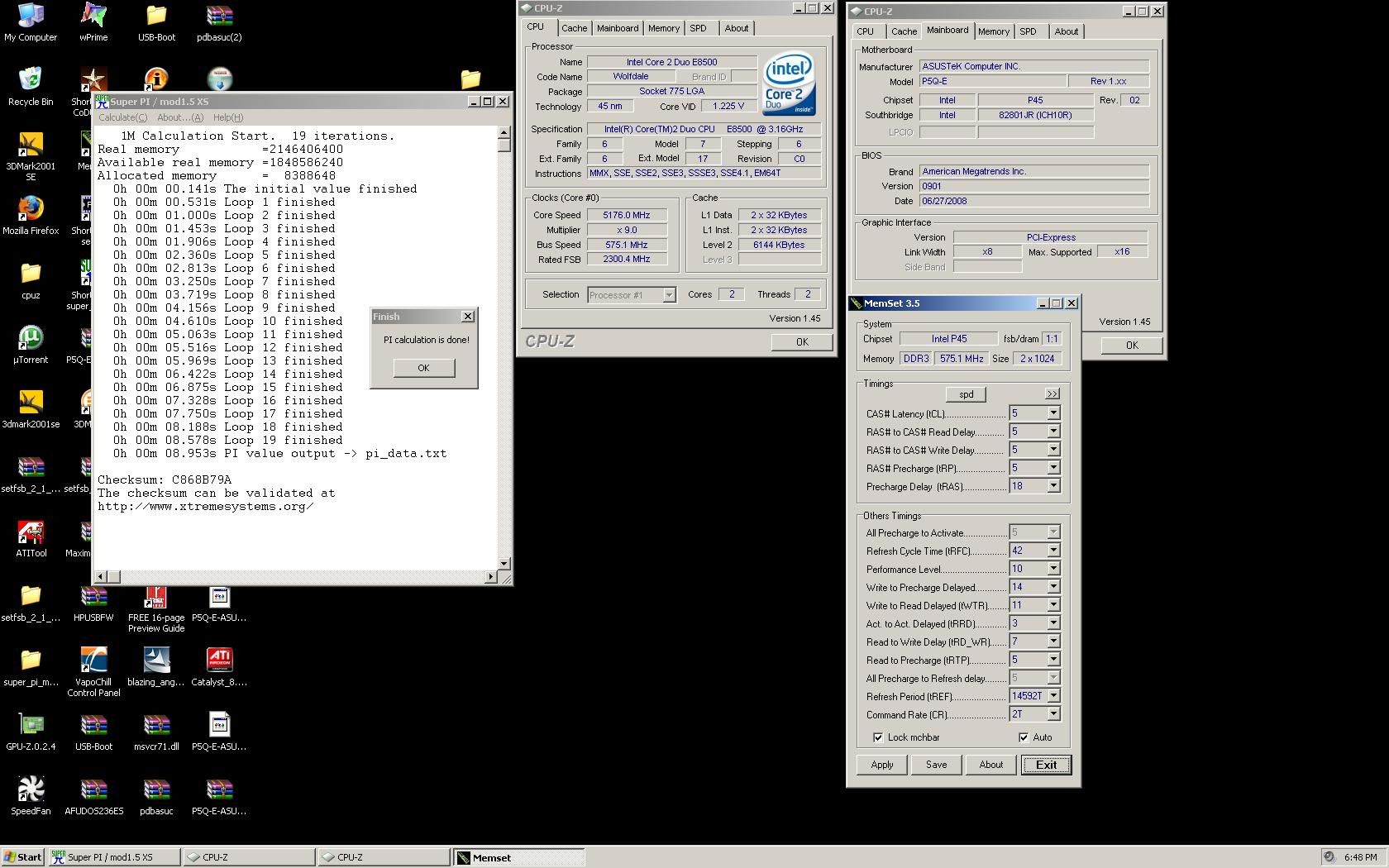Switch to SPD tab in right CPU-Z
This screenshot has width=1389, height=868.
tap(1028, 31)
